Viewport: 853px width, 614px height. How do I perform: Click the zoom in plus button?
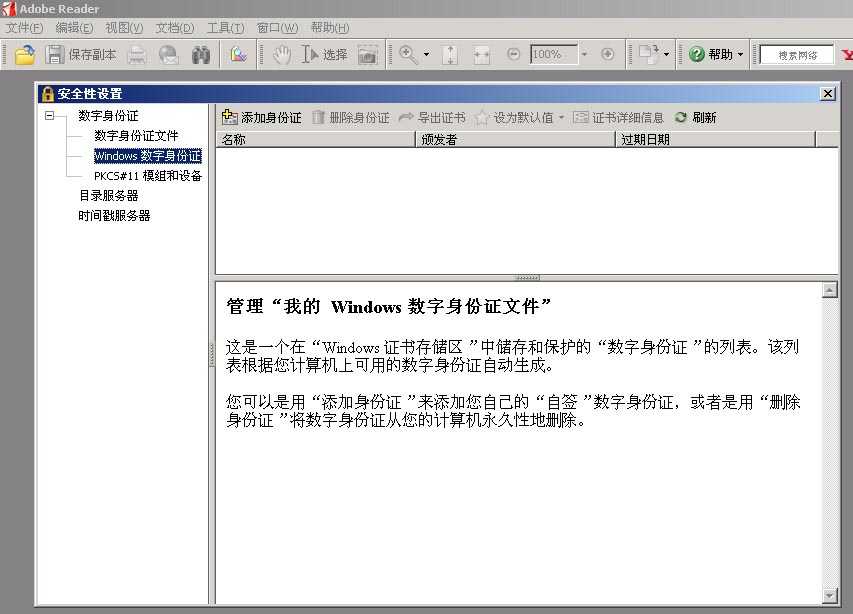click(x=608, y=54)
